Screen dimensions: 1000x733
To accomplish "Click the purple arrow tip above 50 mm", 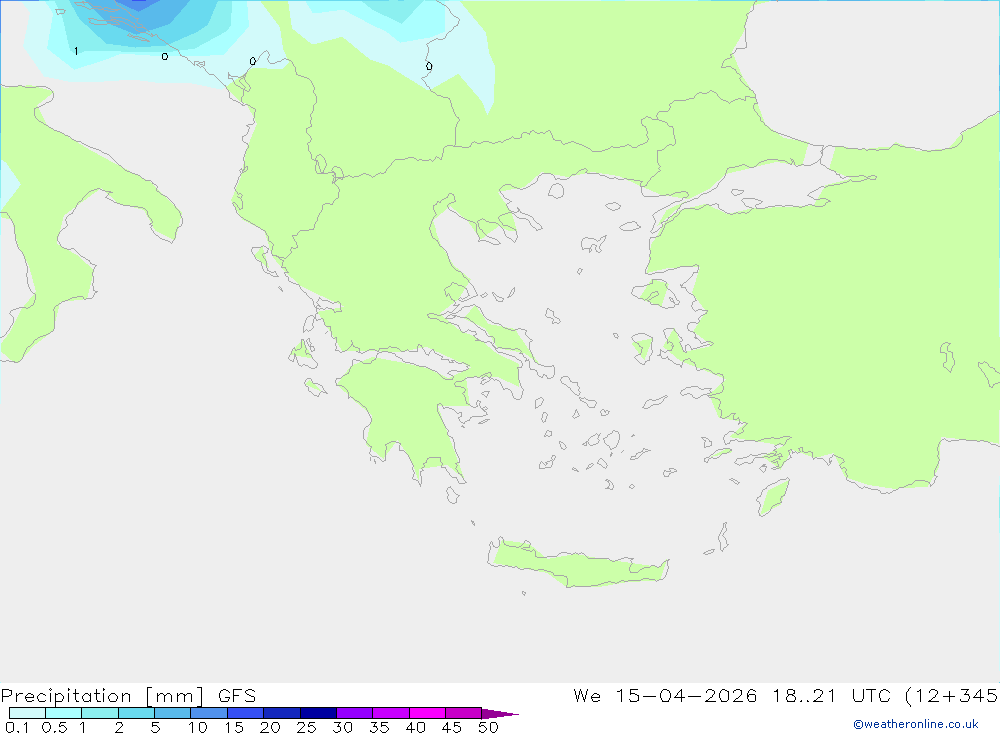I will 499,714.
